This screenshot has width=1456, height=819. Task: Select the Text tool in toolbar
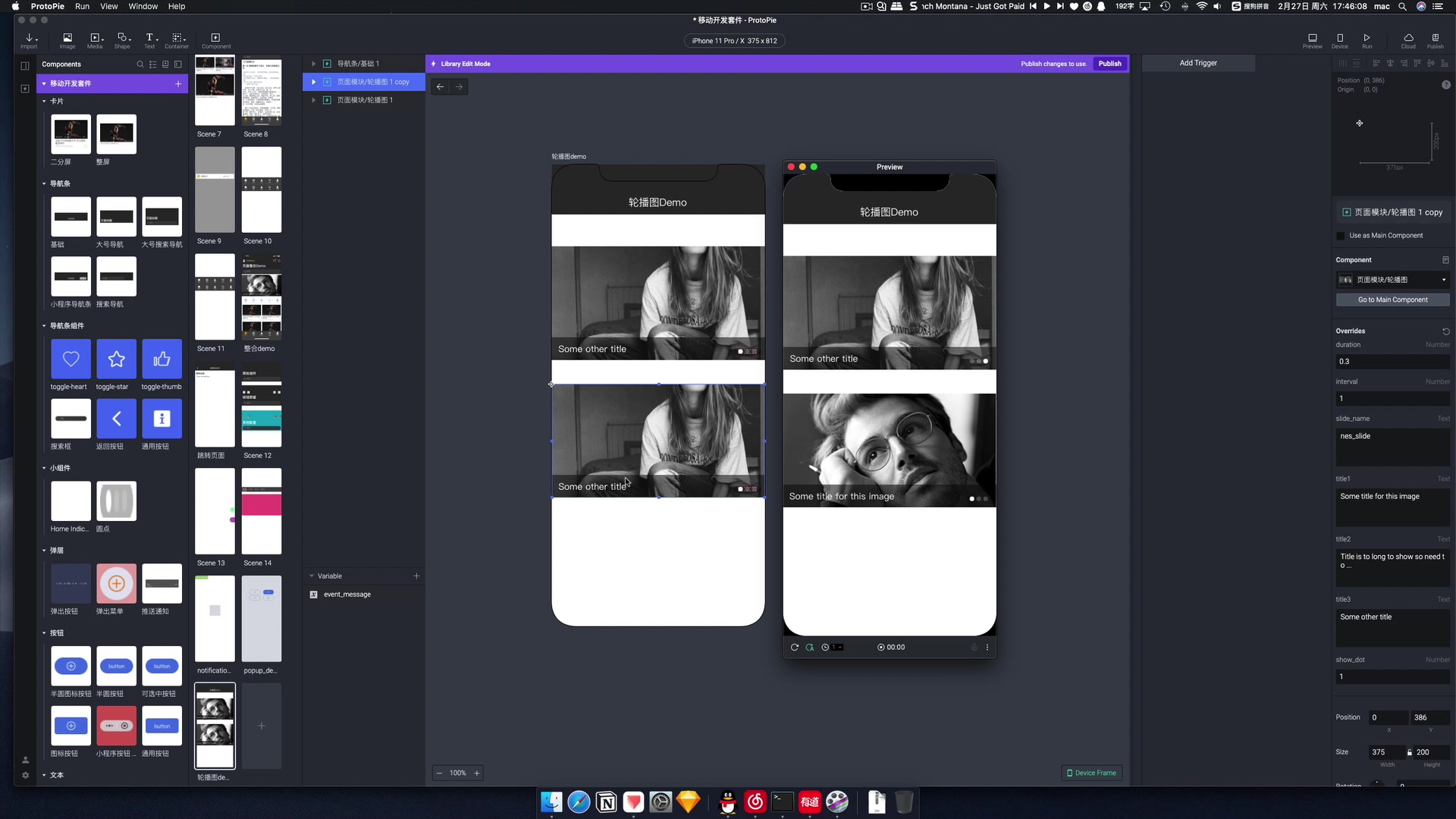point(151,40)
